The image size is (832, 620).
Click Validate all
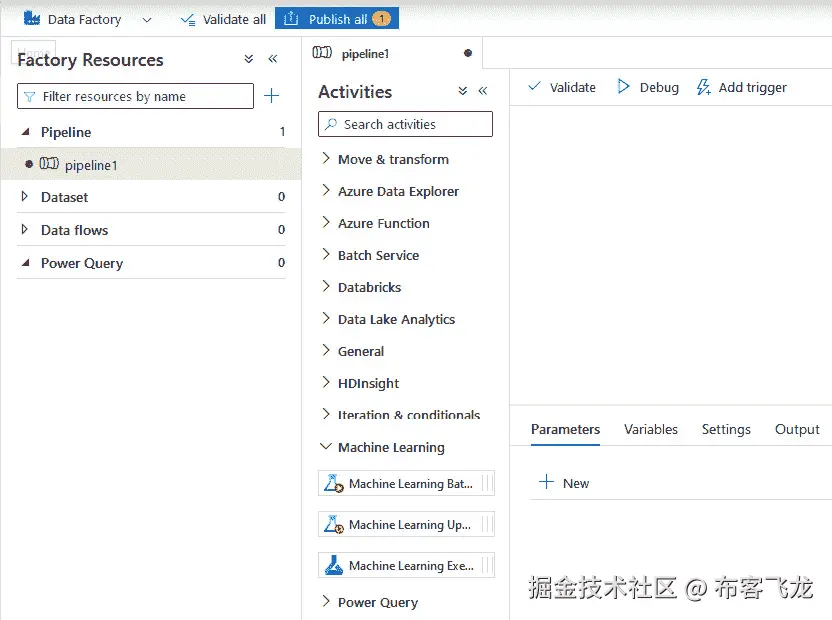click(x=223, y=20)
